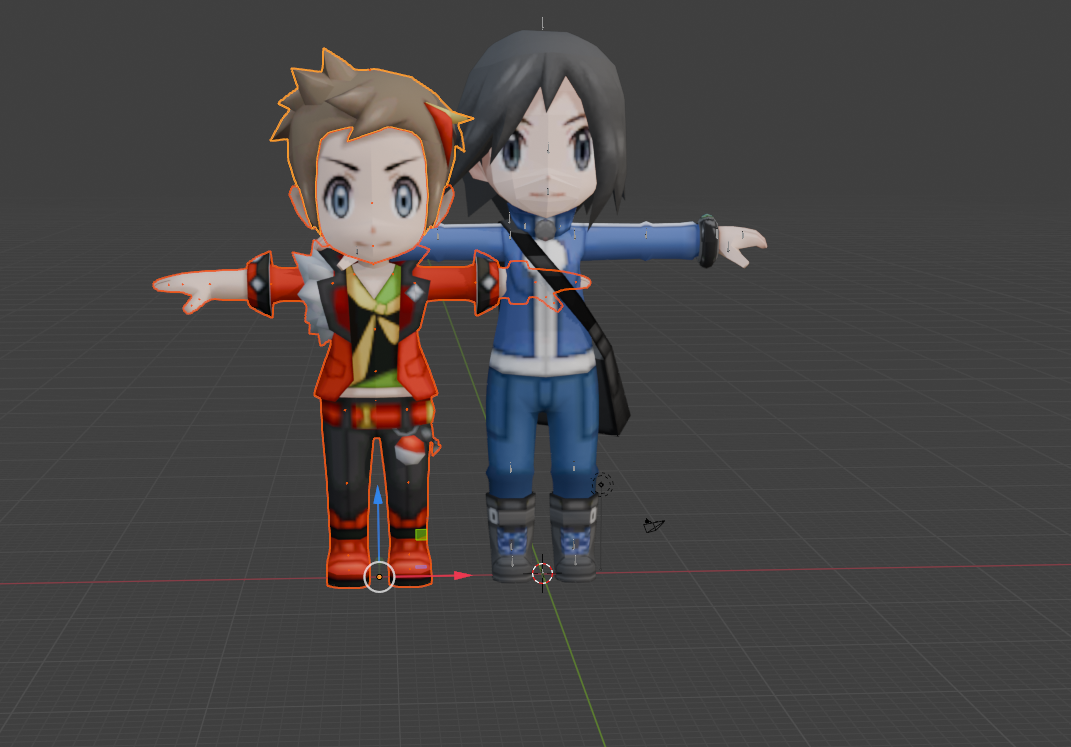Click the red X-axis move gizmo arrow

[462, 576]
